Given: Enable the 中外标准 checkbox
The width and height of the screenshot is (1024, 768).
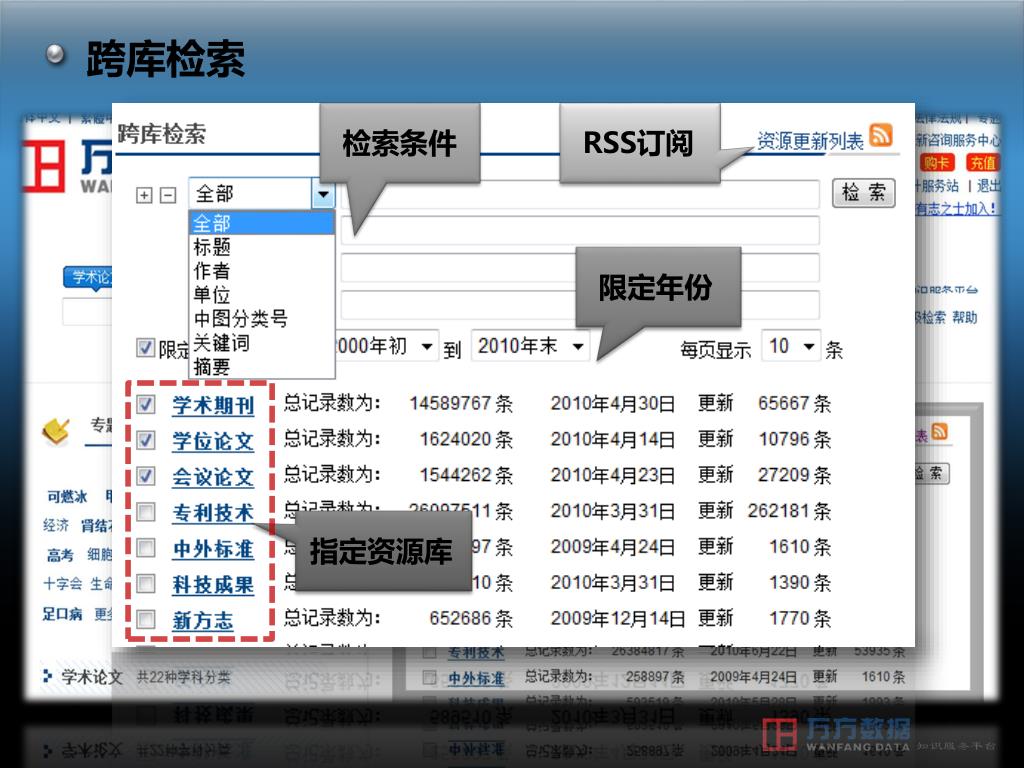Looking at the screenshot, I should click(146, 548).
